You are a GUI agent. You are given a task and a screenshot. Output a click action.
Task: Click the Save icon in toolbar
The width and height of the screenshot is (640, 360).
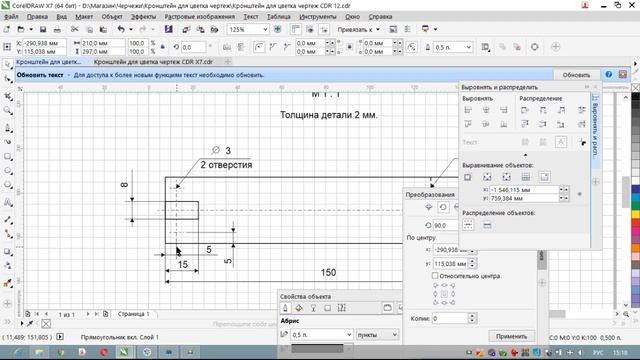[x=43, y=29]
